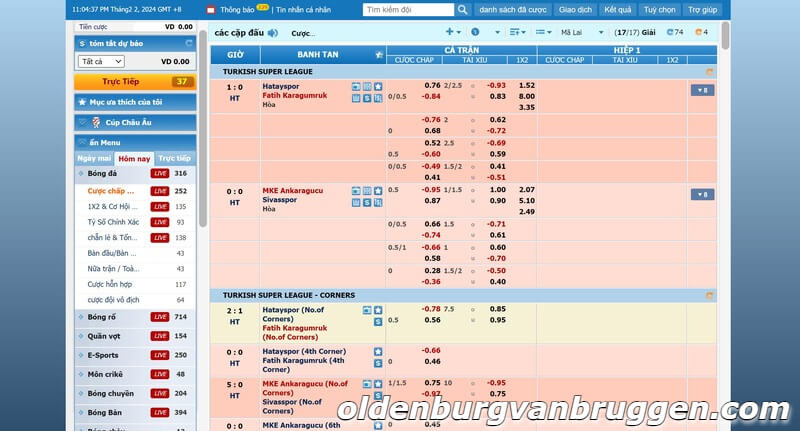
Task: Favorite the Hatayspor No.of Corners match
Action: coord(378,310)
